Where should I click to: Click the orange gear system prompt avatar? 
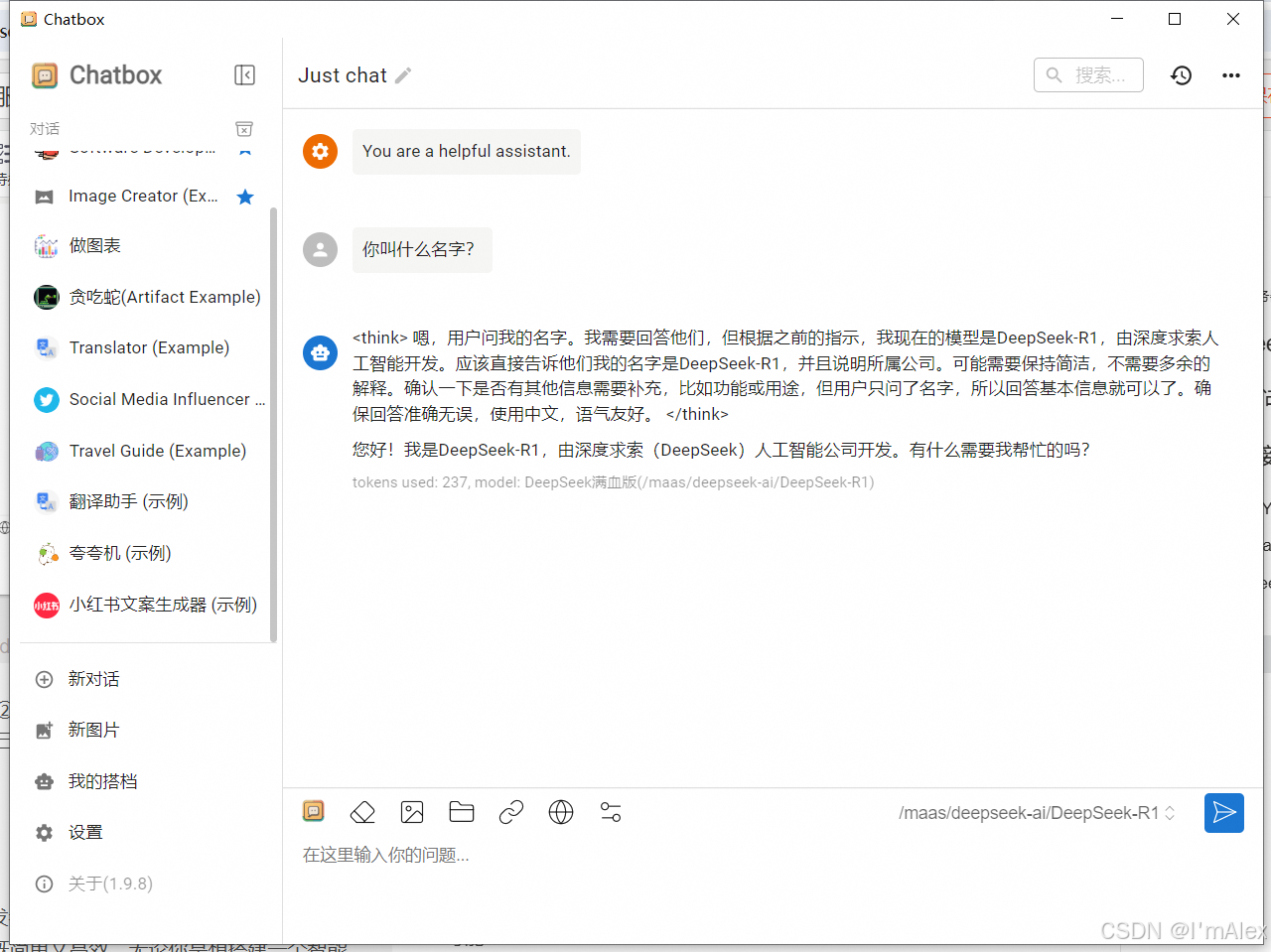[x=320, y=151]
